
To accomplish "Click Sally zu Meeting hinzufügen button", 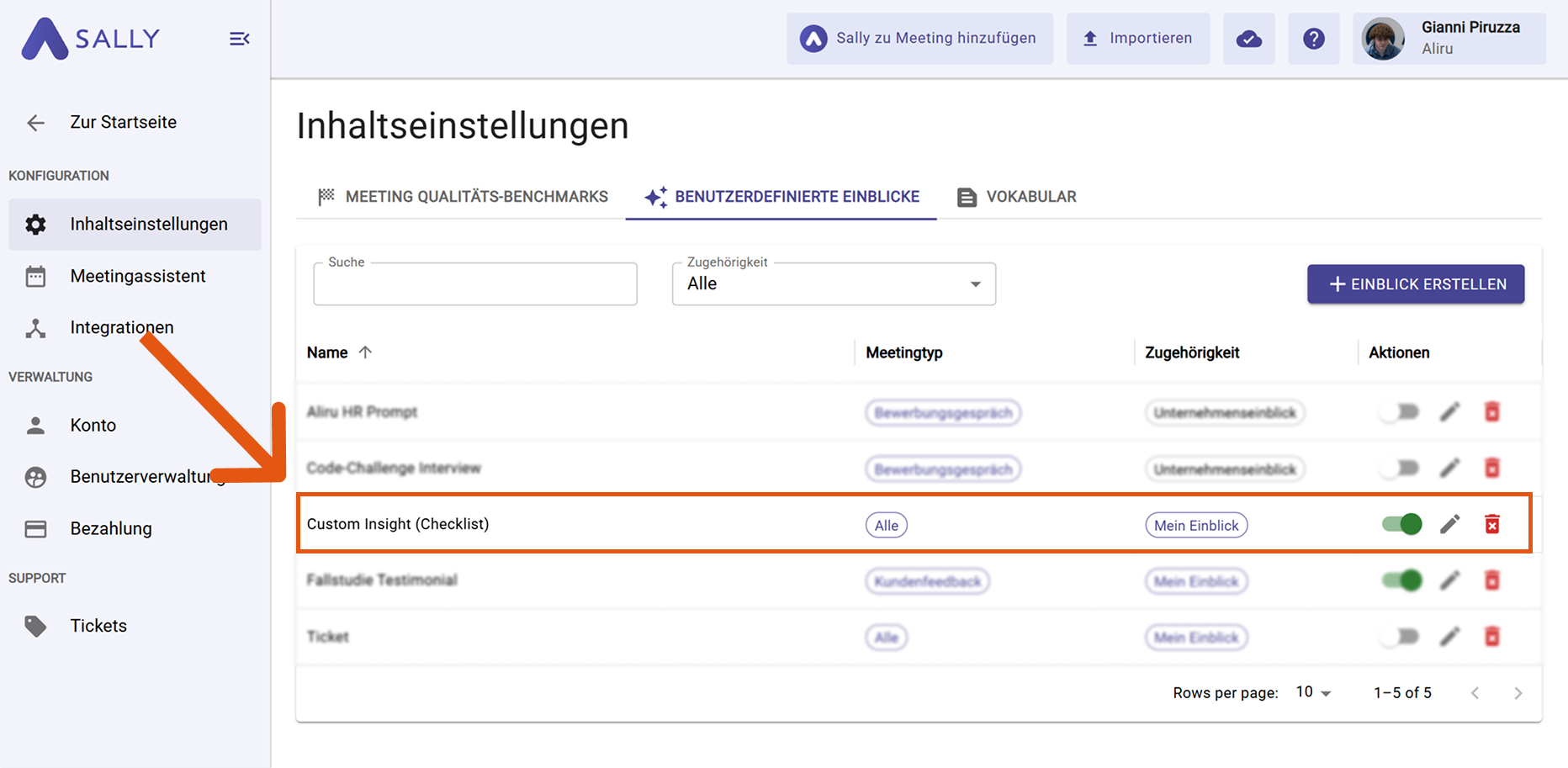I will click(919, 39).
